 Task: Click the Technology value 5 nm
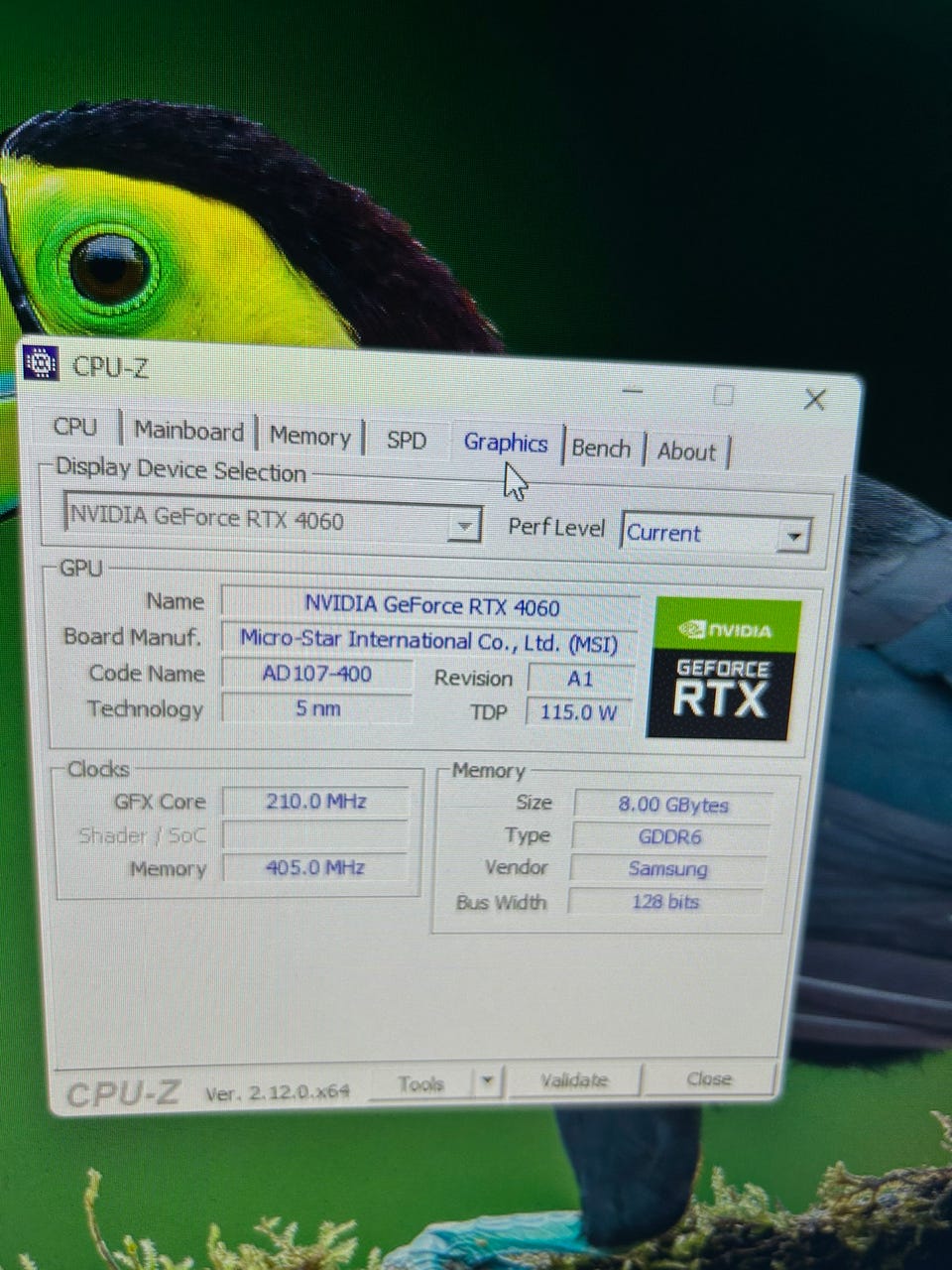[x=316, y=708]
